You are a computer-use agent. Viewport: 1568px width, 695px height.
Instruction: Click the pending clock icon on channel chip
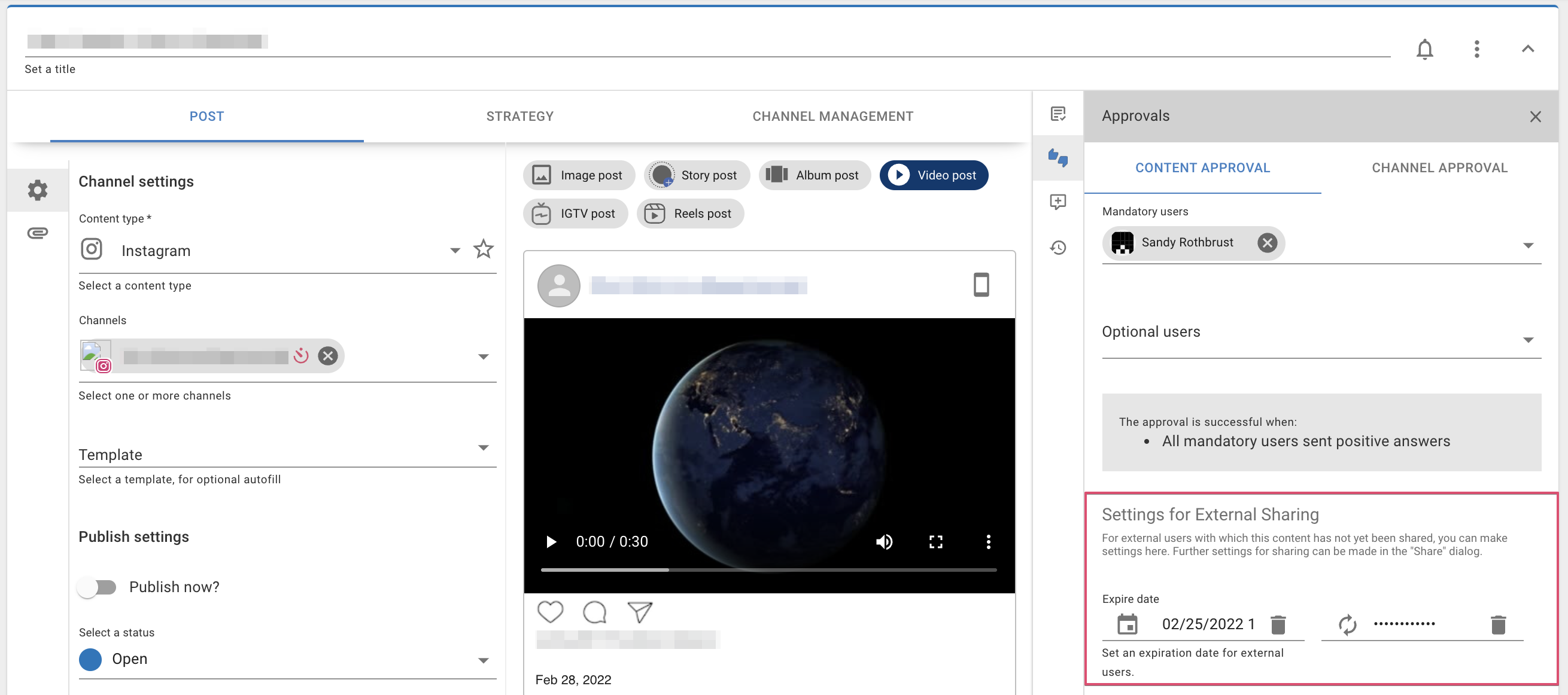point(301,355)
